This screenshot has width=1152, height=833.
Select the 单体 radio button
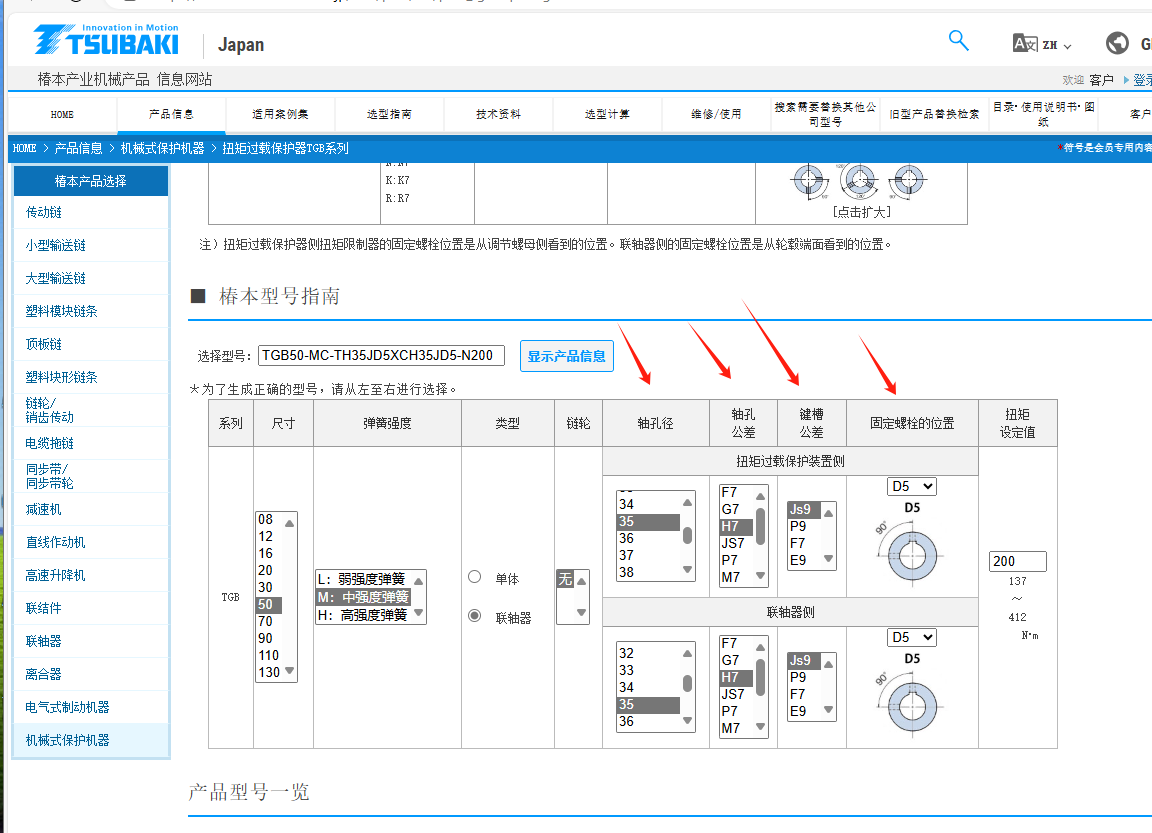point(475,577)
